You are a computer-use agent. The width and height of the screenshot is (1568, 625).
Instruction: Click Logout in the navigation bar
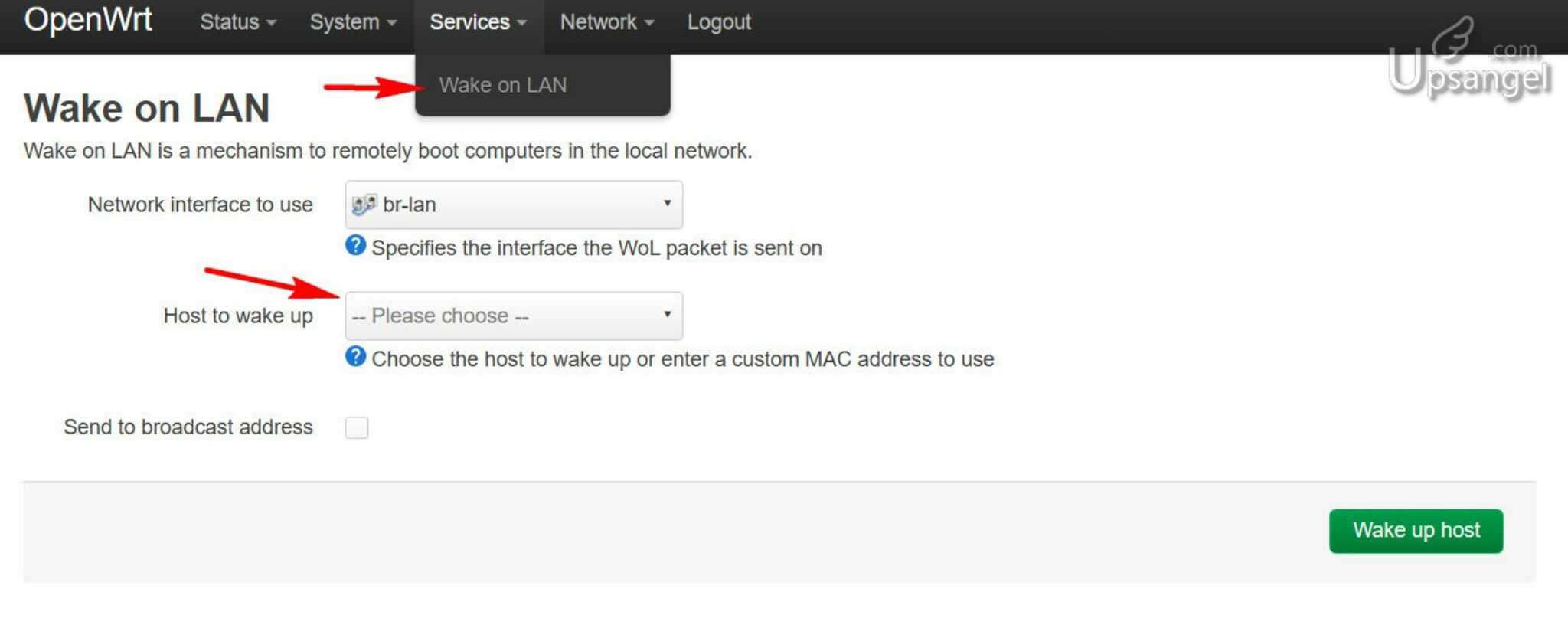coord(717,23)
